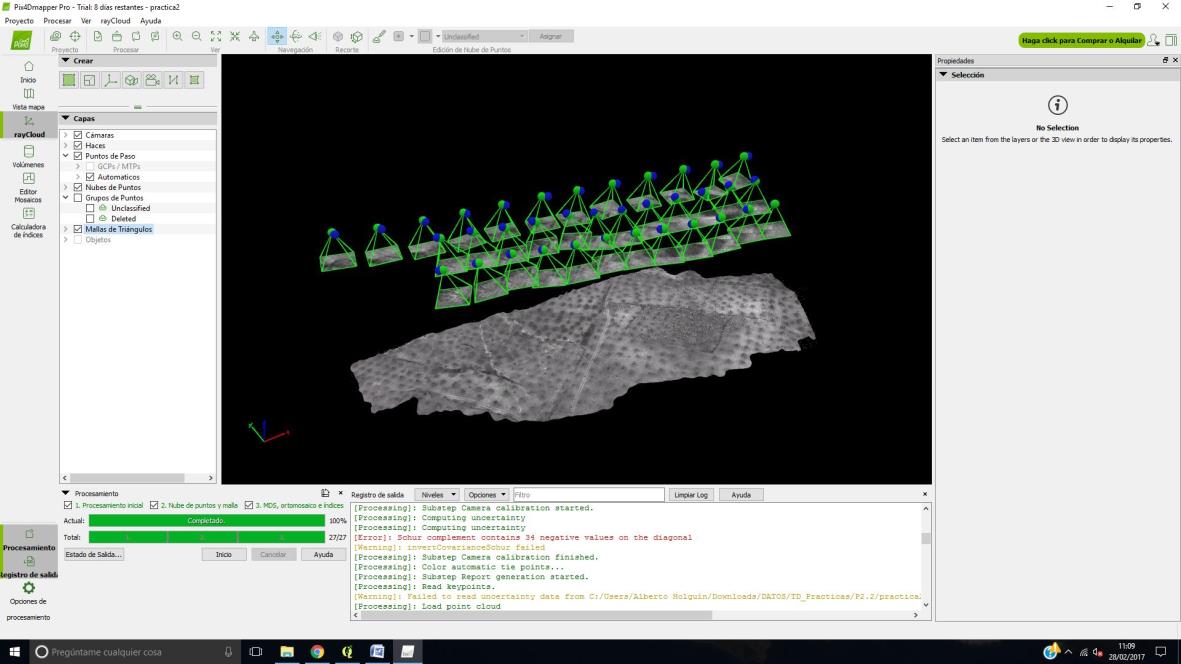
Task: Toggle the Grupos de Puntos checkbox
Action: click(x=78, y=198)
